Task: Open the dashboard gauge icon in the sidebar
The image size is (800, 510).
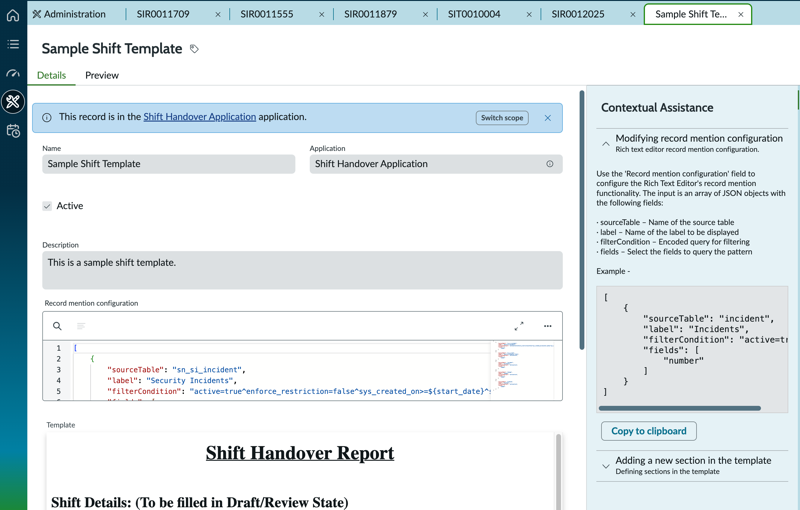Action: pyautogui.click(x=13, y=73)
